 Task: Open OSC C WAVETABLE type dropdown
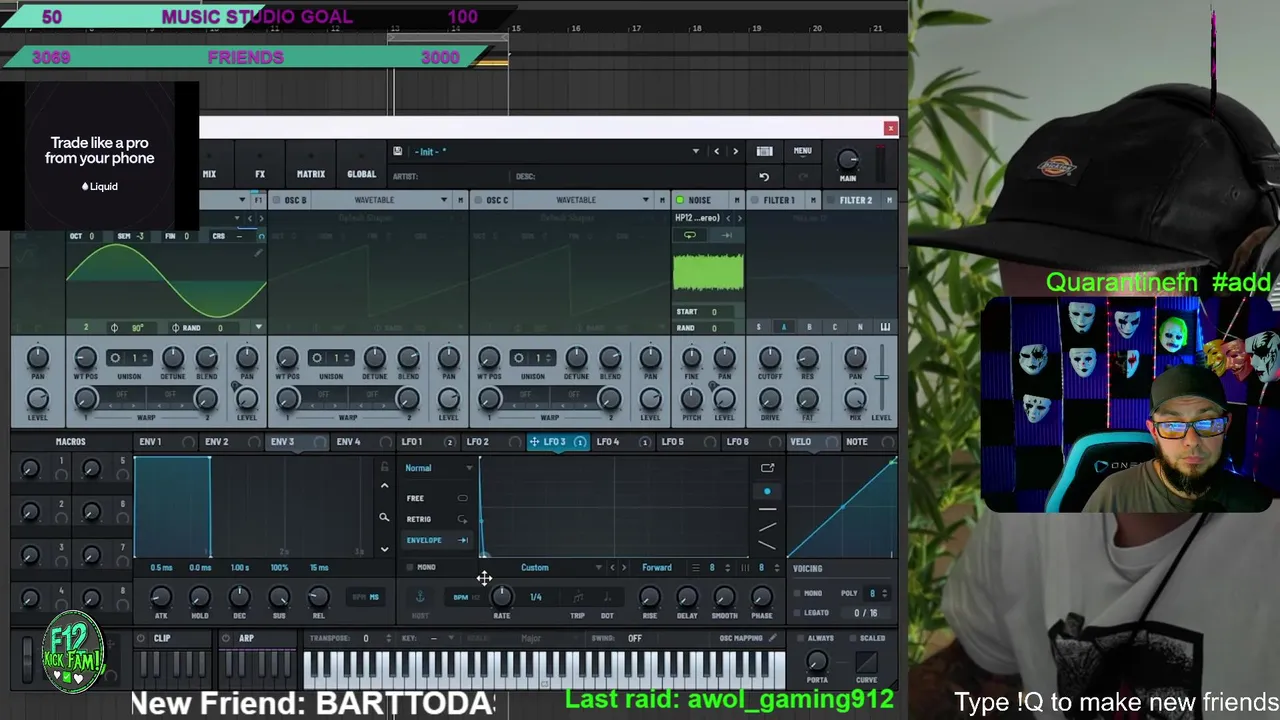(x=646, y=200)
